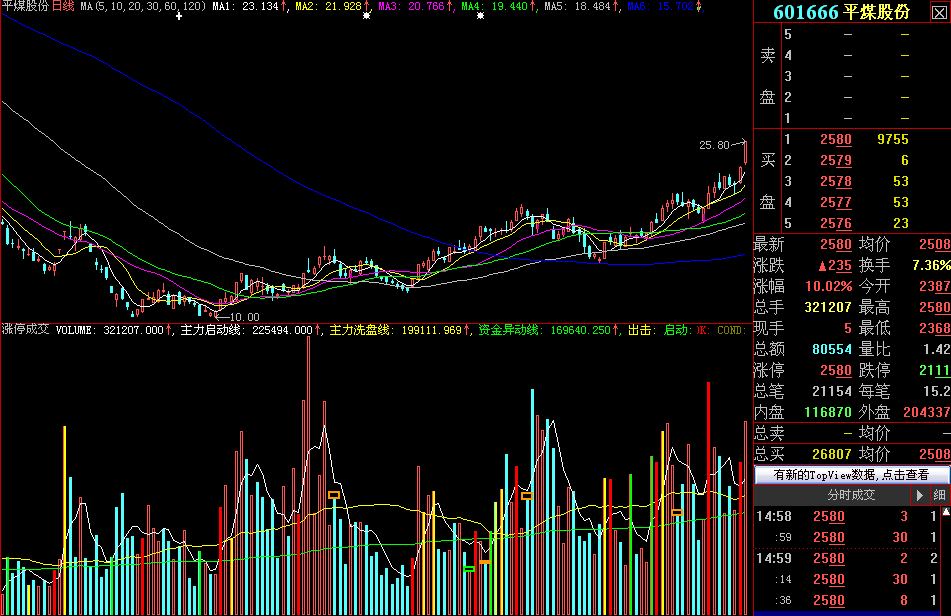Click the first asterisk marker near MA2
951x616 pixels.
366,16
